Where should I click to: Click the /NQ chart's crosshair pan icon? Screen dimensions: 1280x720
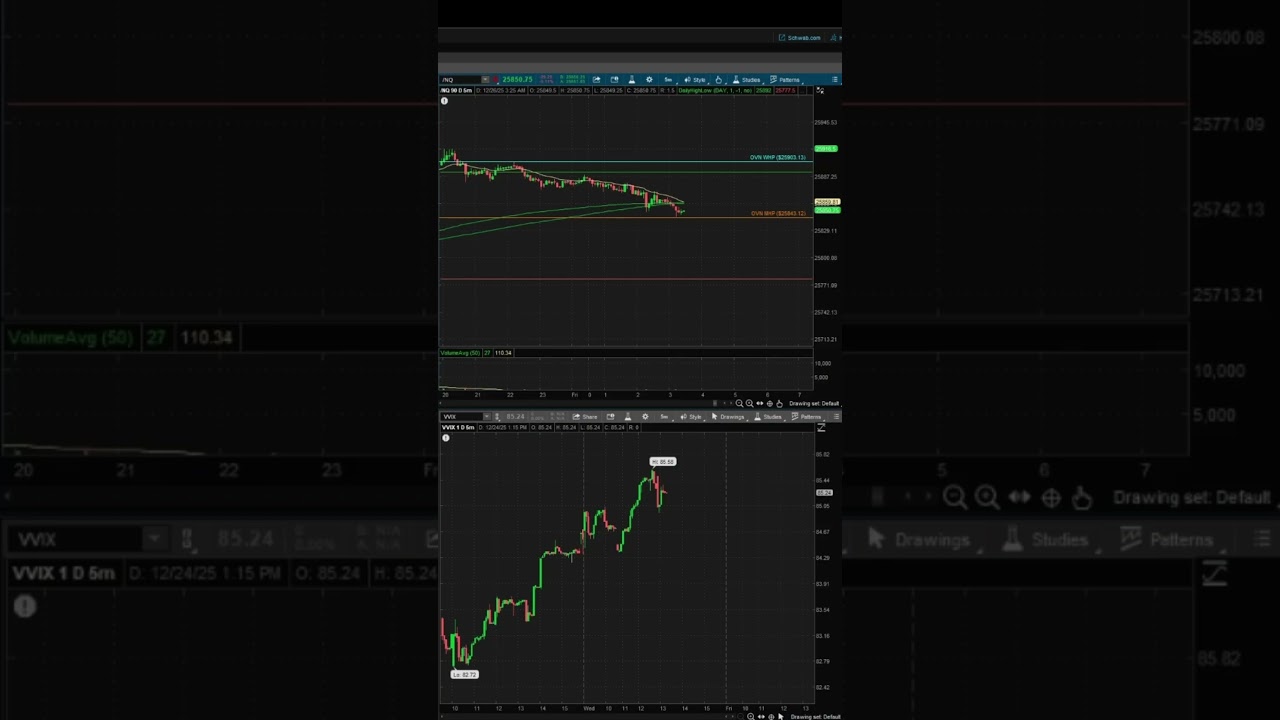pos(769,403)
